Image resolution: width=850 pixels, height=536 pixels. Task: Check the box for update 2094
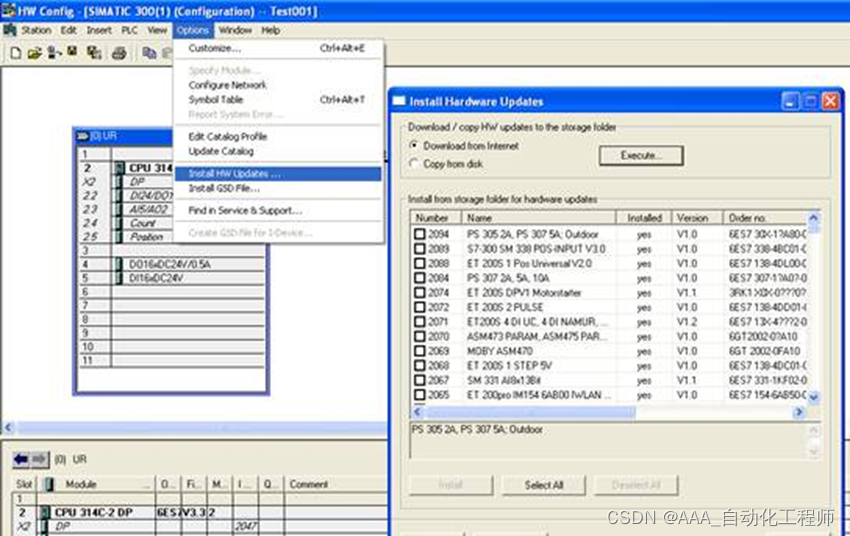[x=420, y=234]
